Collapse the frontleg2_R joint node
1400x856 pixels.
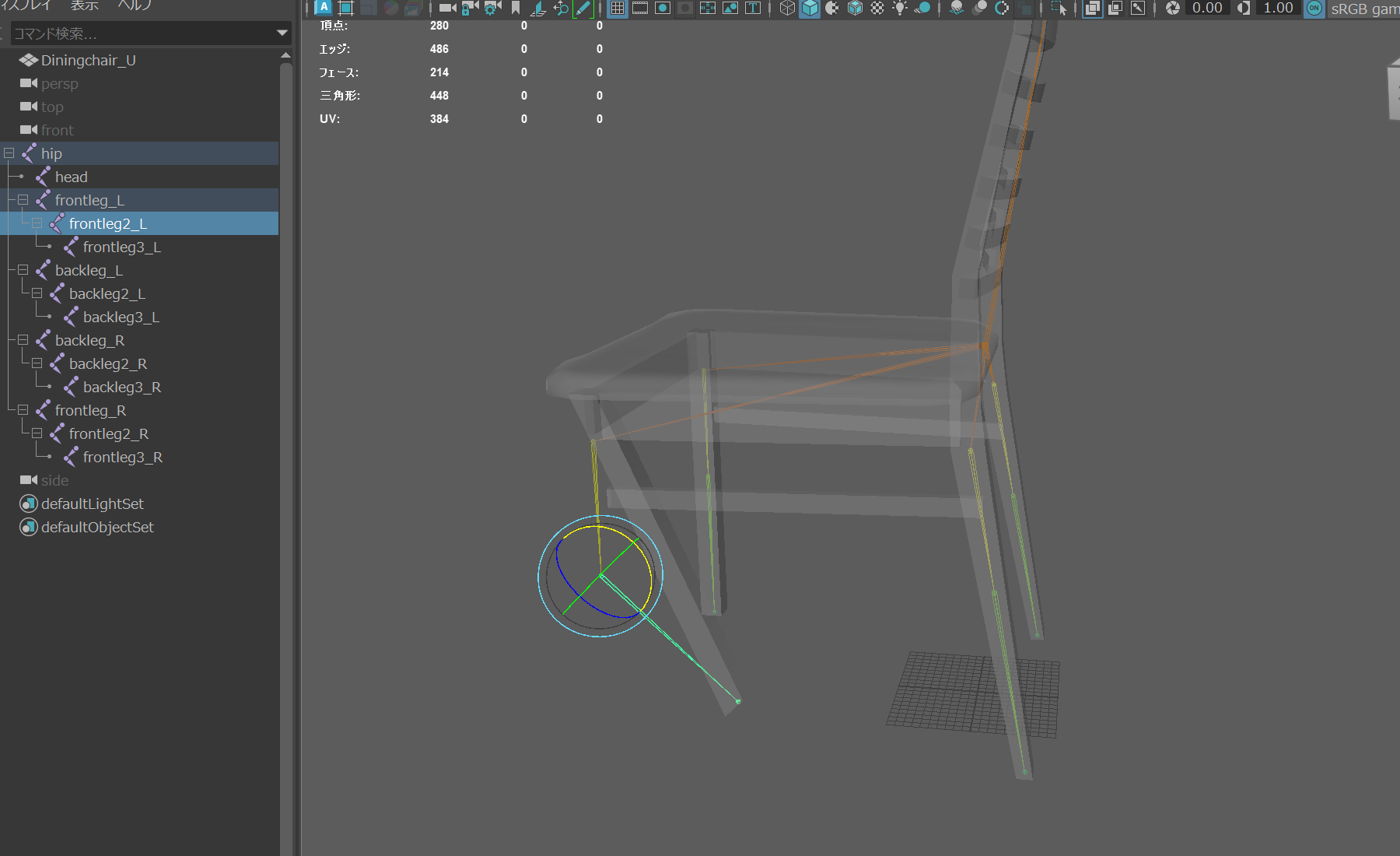(x=37, y=433)
